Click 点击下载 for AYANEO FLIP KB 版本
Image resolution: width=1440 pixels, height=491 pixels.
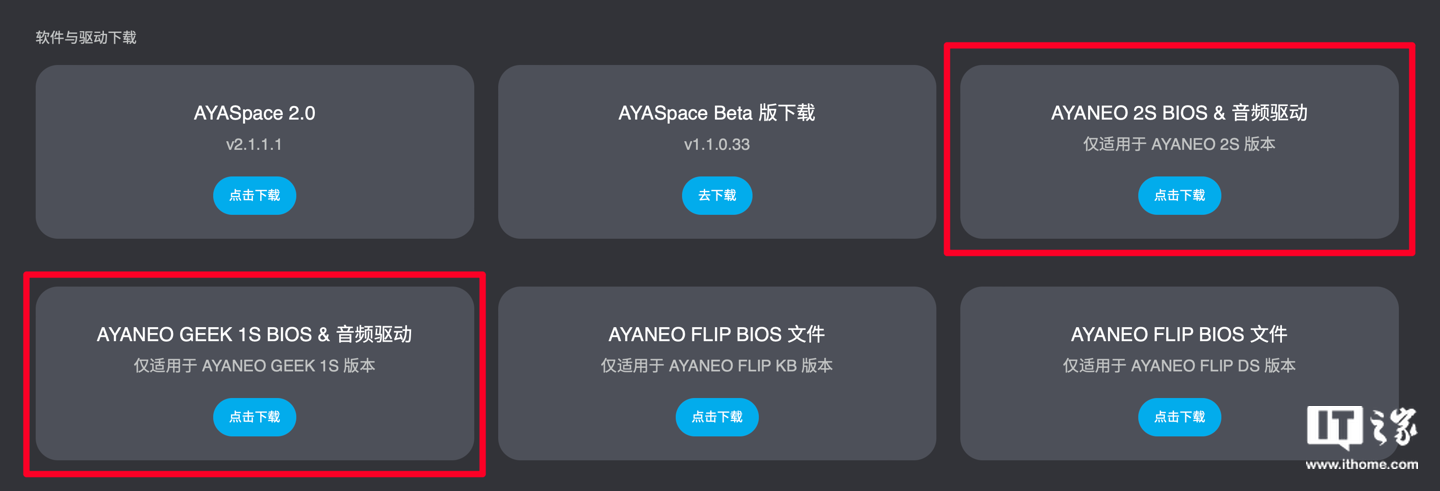(x=717, y=417)
